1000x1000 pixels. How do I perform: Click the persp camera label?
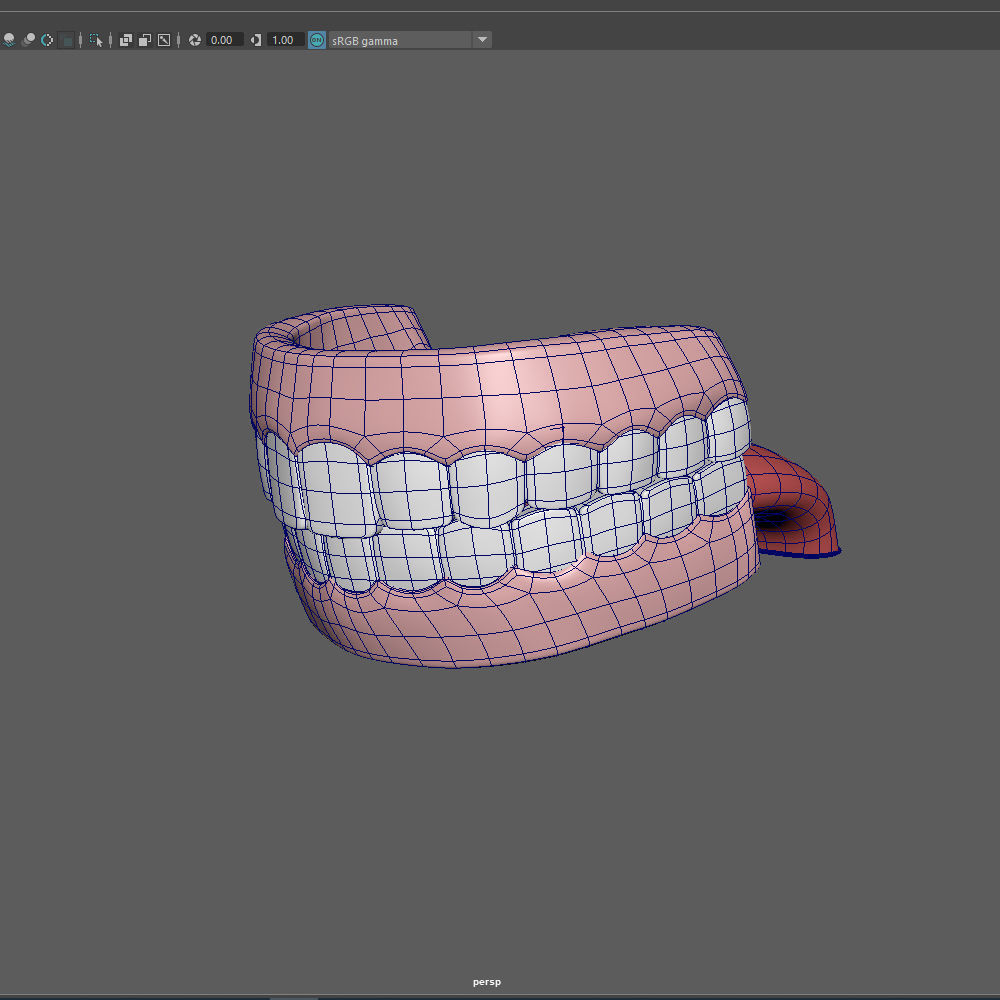pyautogui.click(x=487, y=982)
